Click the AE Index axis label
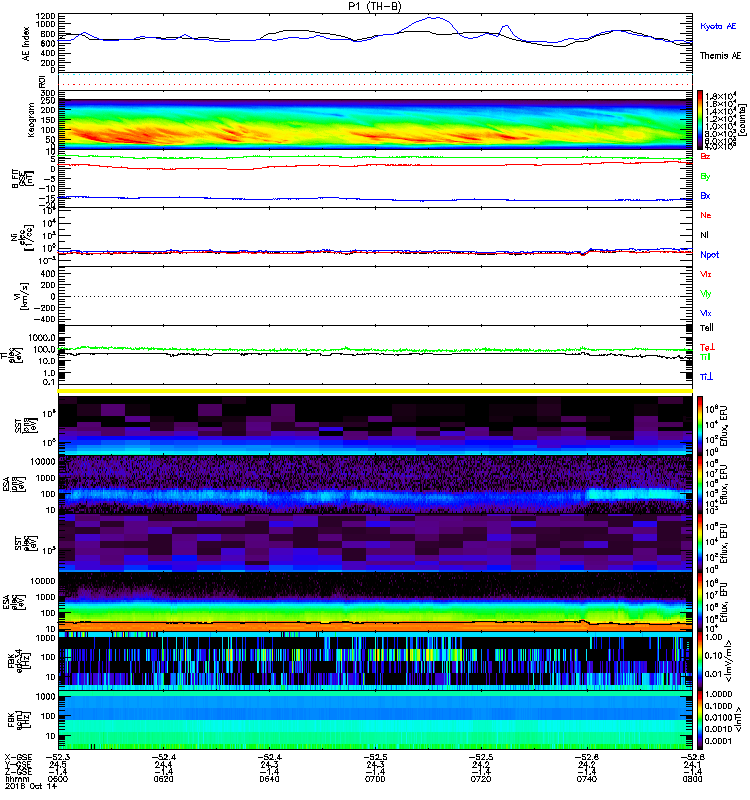This screenshot has height=800, width=750. [26, 44]
